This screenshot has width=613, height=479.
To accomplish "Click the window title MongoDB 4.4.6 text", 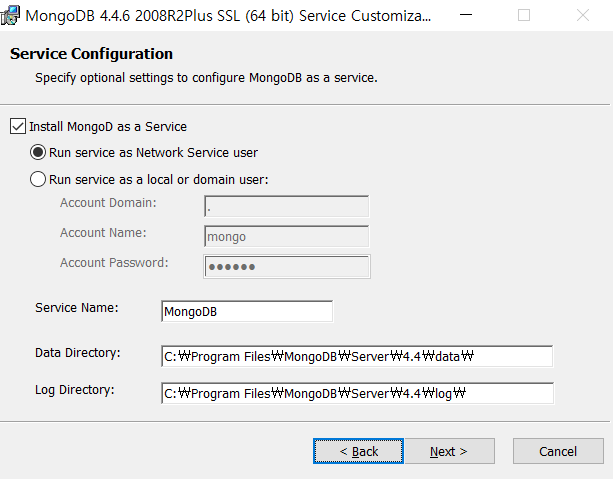I will pos(228,16).
